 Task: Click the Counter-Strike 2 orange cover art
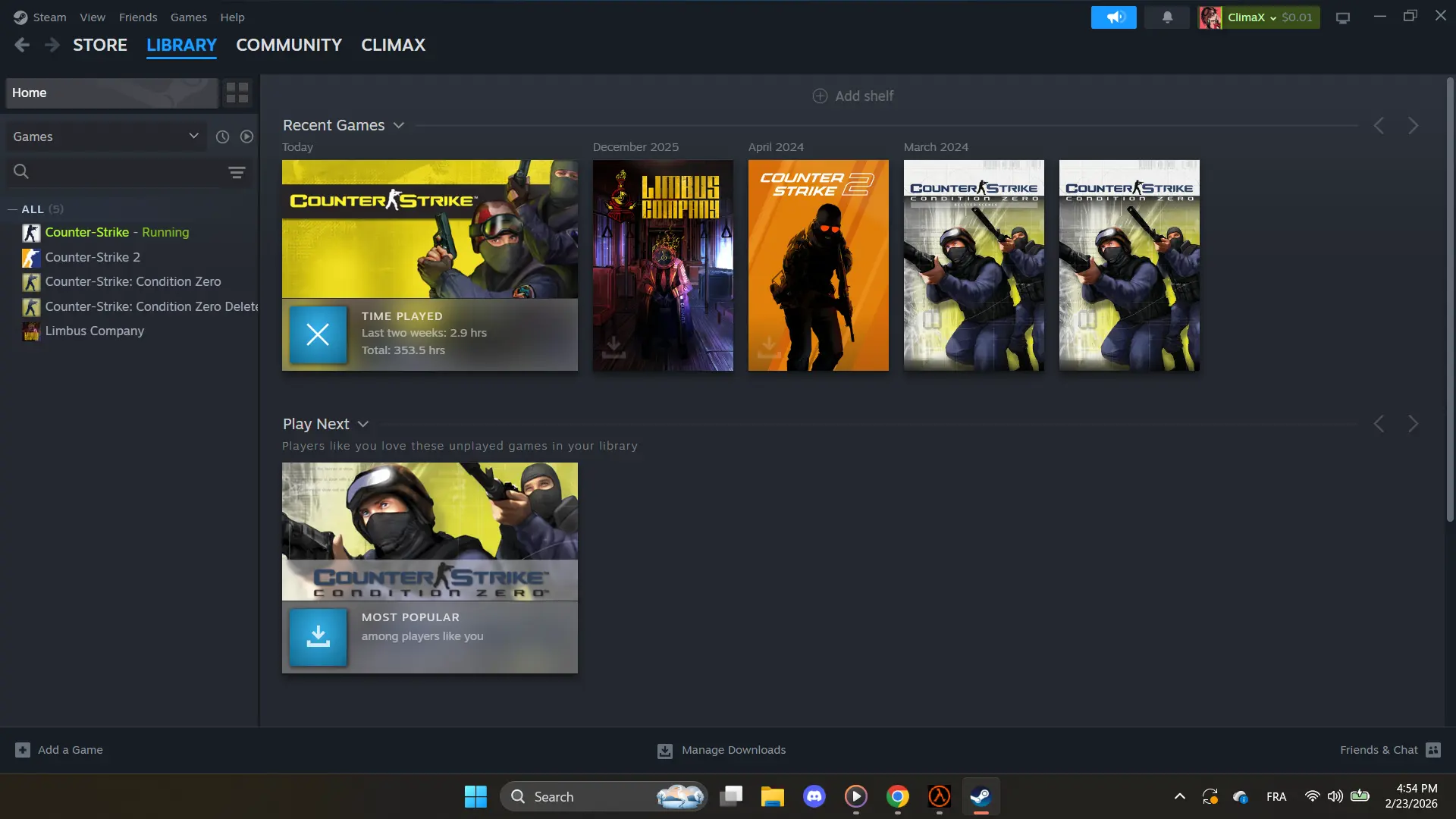[x=818, y=265]
